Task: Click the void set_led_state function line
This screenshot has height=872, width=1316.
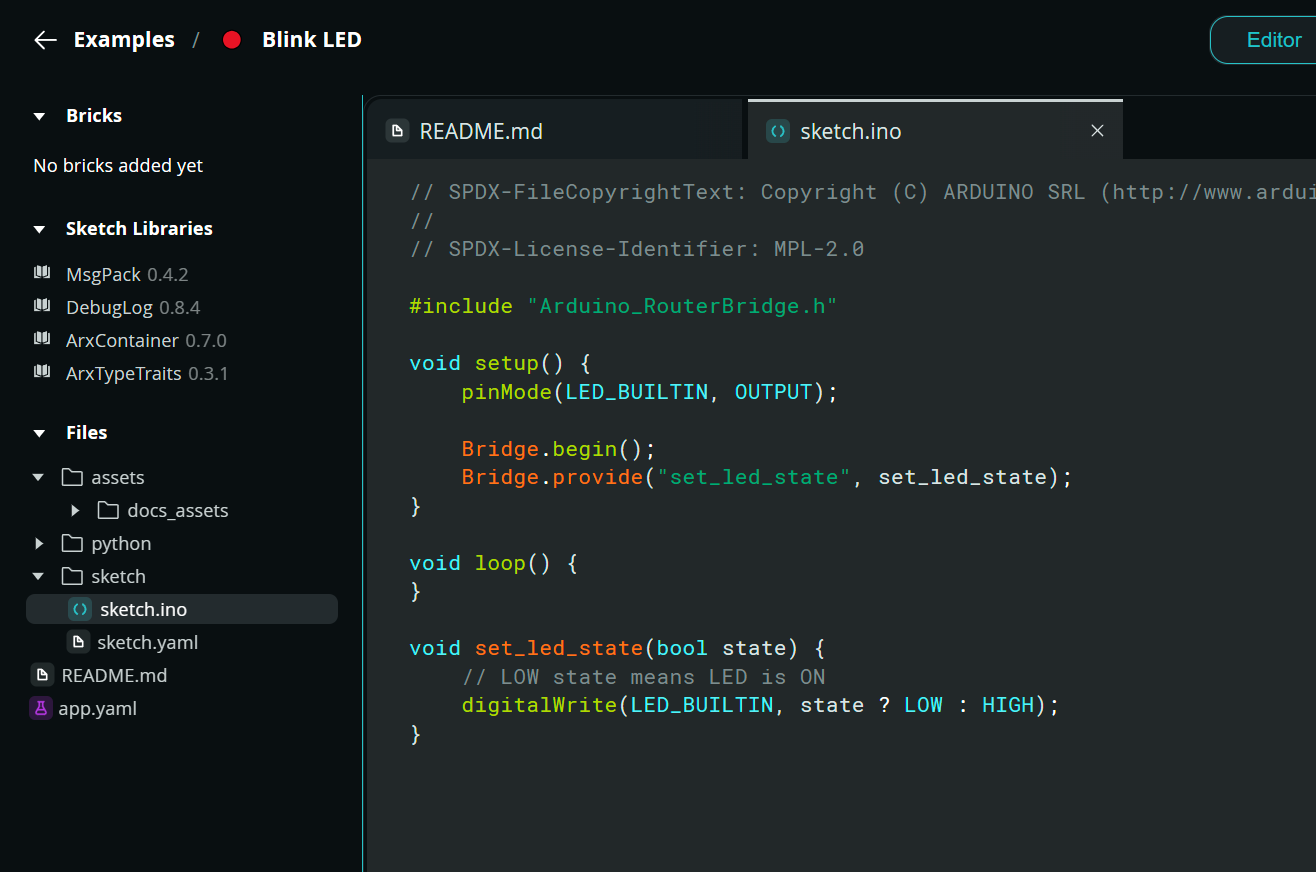Action: 617,648
